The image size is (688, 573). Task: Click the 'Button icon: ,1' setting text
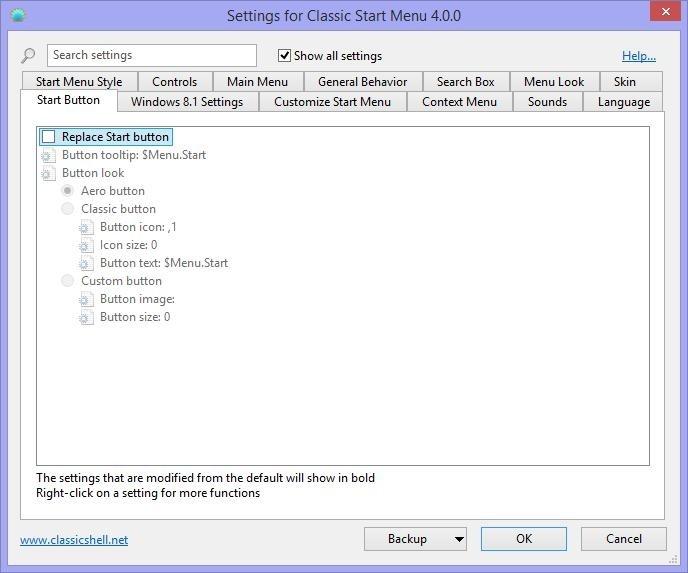click(138, 227)
